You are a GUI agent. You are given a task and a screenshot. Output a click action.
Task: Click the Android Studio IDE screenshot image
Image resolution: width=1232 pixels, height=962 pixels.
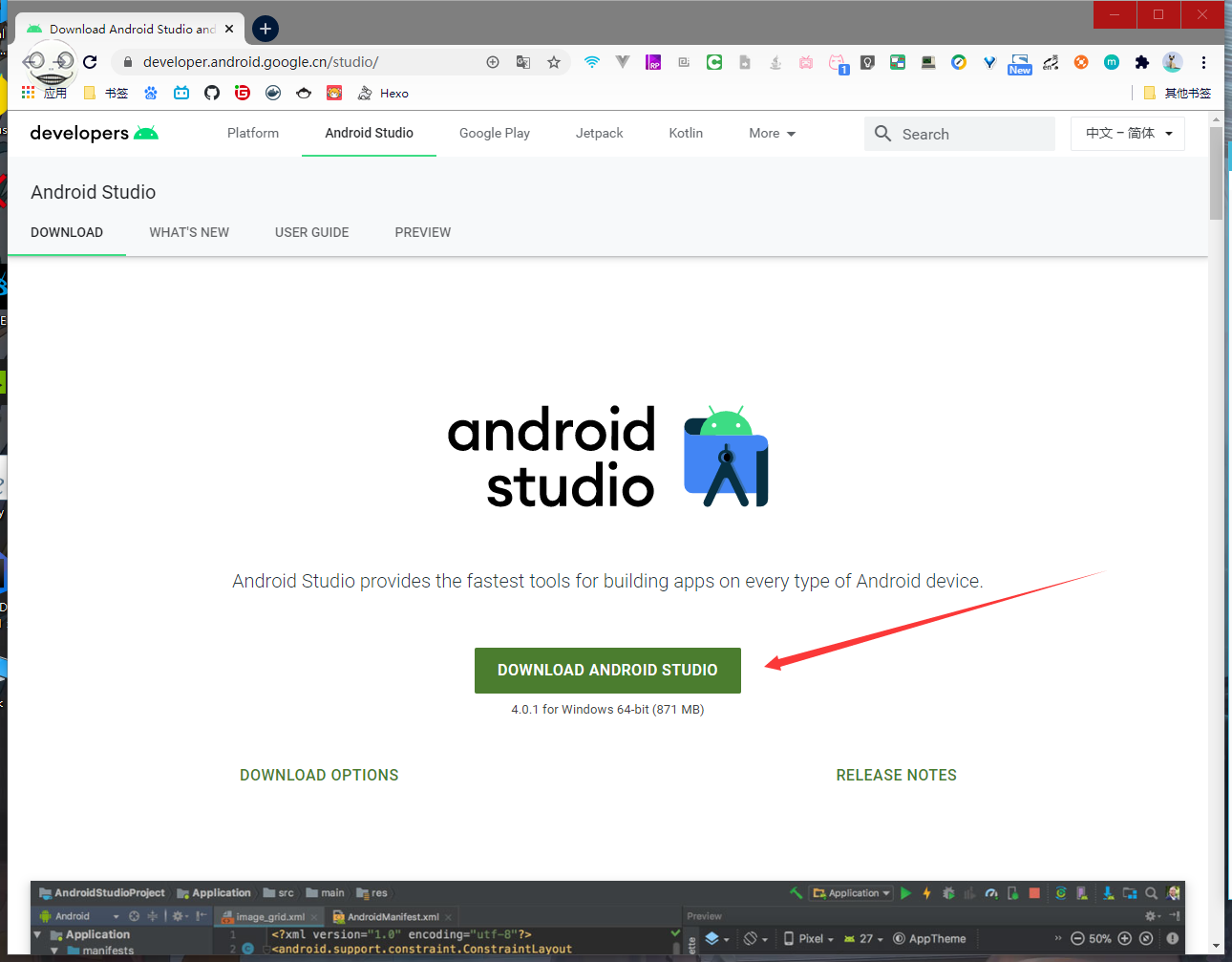pyautogui.click(x=607, y=918)
